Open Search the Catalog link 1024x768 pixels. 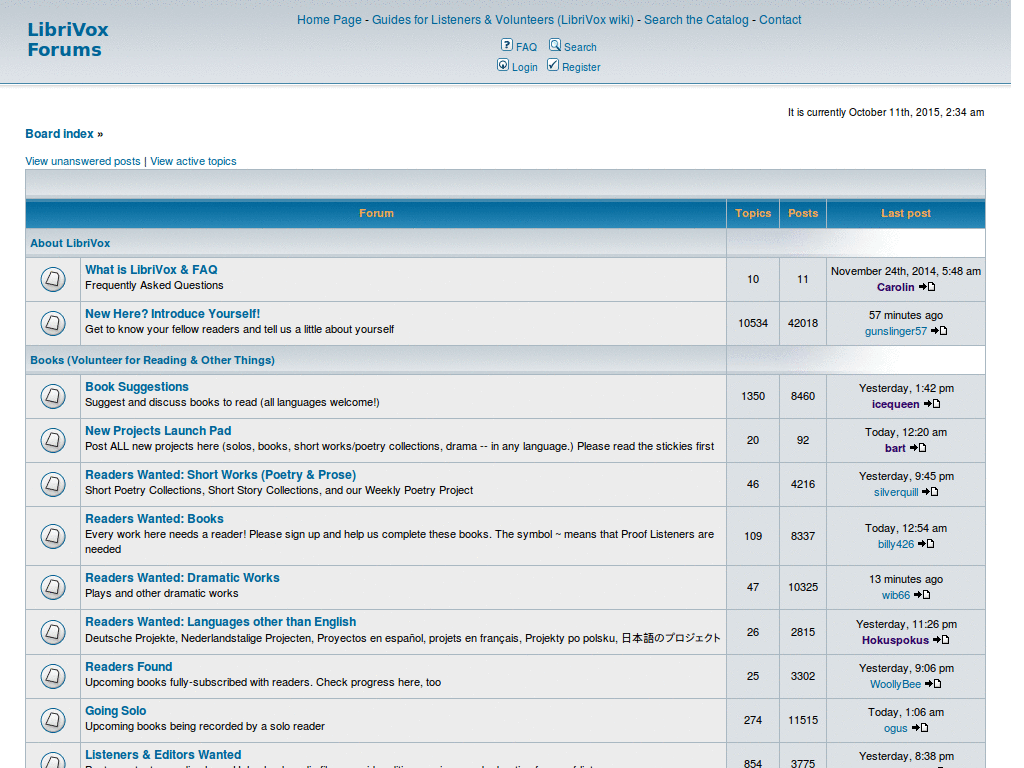tap(696, 20)
